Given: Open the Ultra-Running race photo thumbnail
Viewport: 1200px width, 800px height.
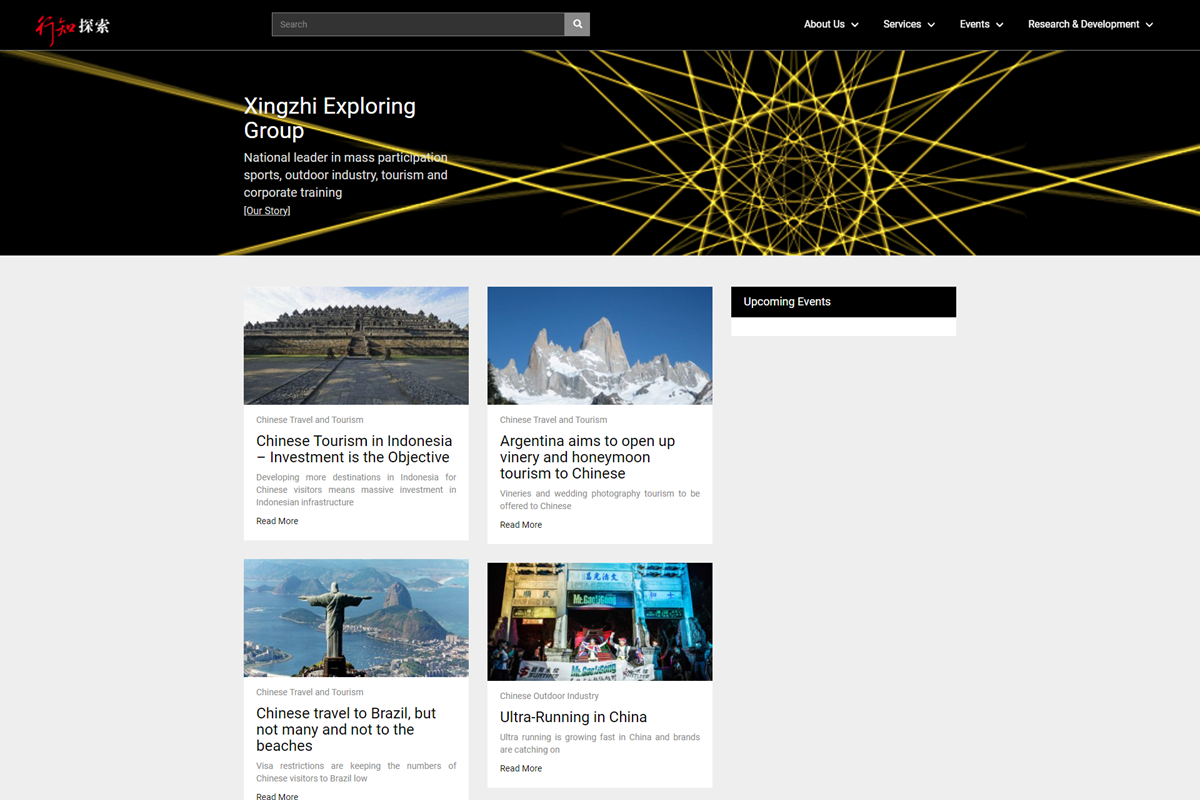Looking at the screenshot, I should pos(600,622).
